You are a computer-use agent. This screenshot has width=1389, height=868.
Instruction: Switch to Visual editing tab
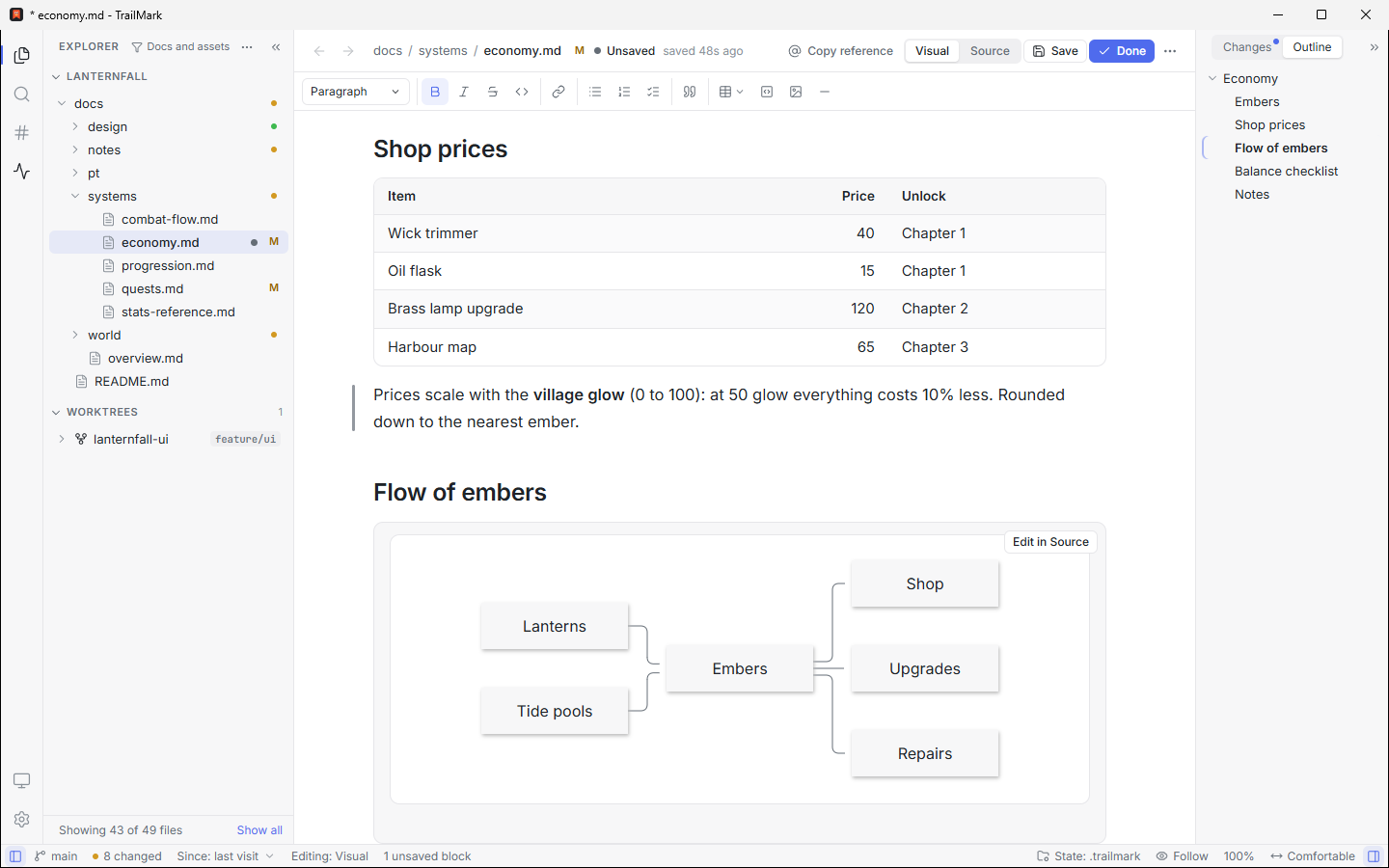point(932,51)
